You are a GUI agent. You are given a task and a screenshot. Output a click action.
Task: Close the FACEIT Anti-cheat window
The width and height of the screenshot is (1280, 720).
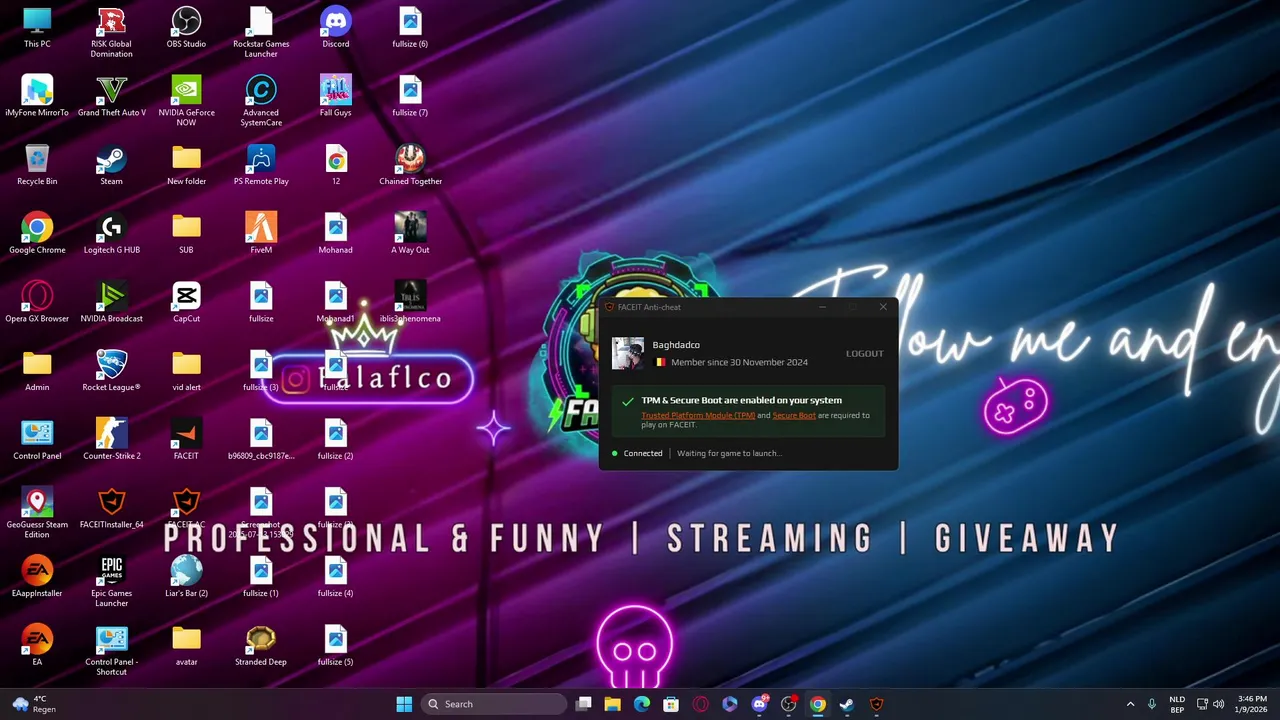click(x=883, y=307)
